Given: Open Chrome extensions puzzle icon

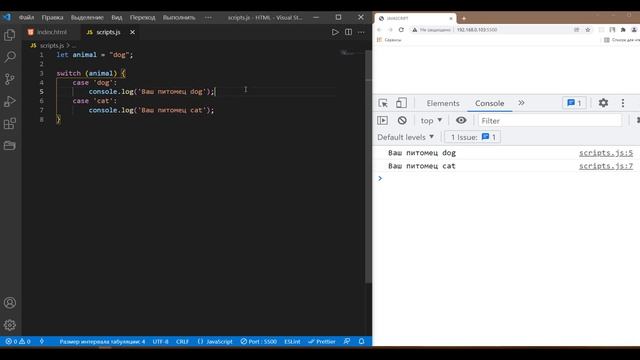Looking at the screenshot, I should pos(623,30).
